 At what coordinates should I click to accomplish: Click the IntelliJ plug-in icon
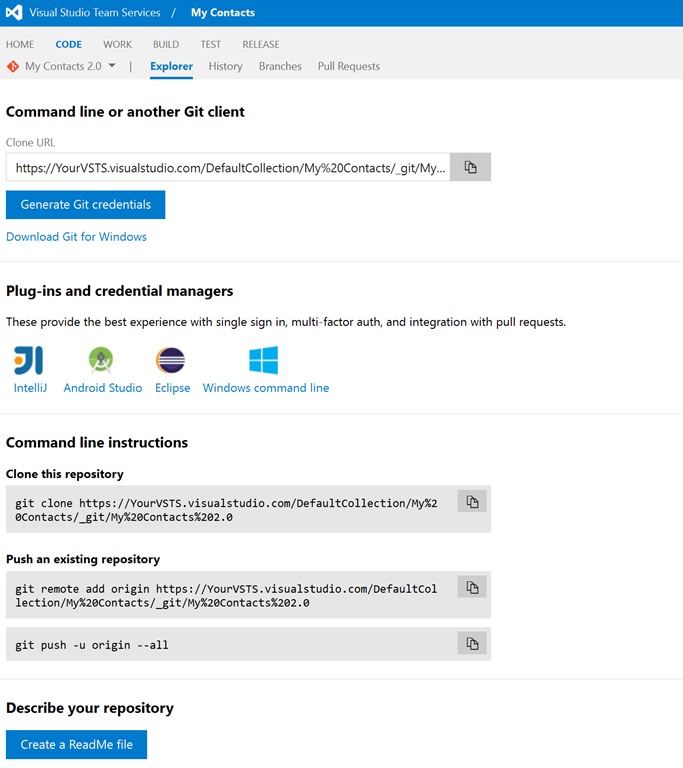pos(29,360)
